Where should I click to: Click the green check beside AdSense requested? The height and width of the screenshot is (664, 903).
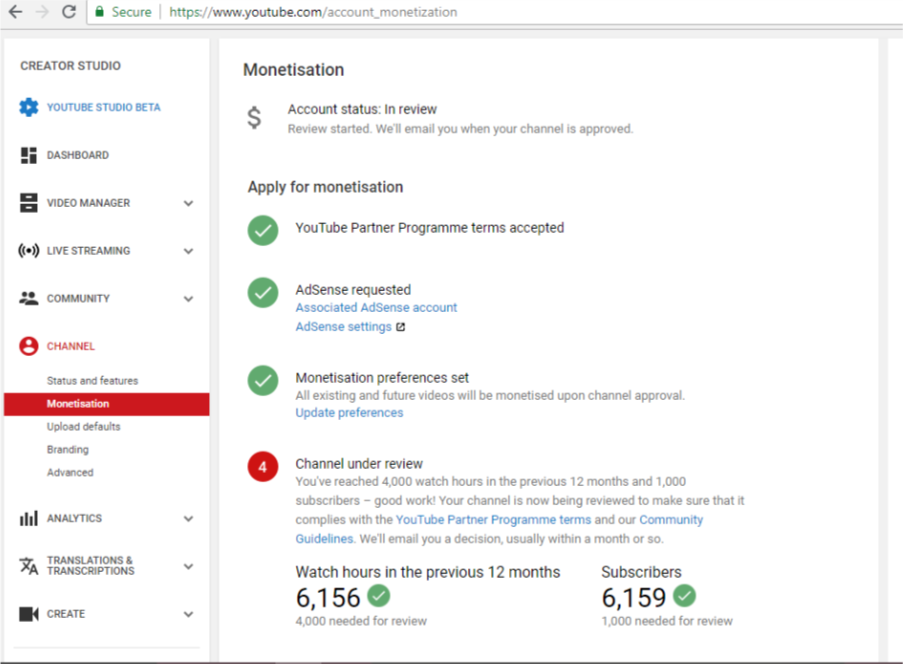[263, 293]
